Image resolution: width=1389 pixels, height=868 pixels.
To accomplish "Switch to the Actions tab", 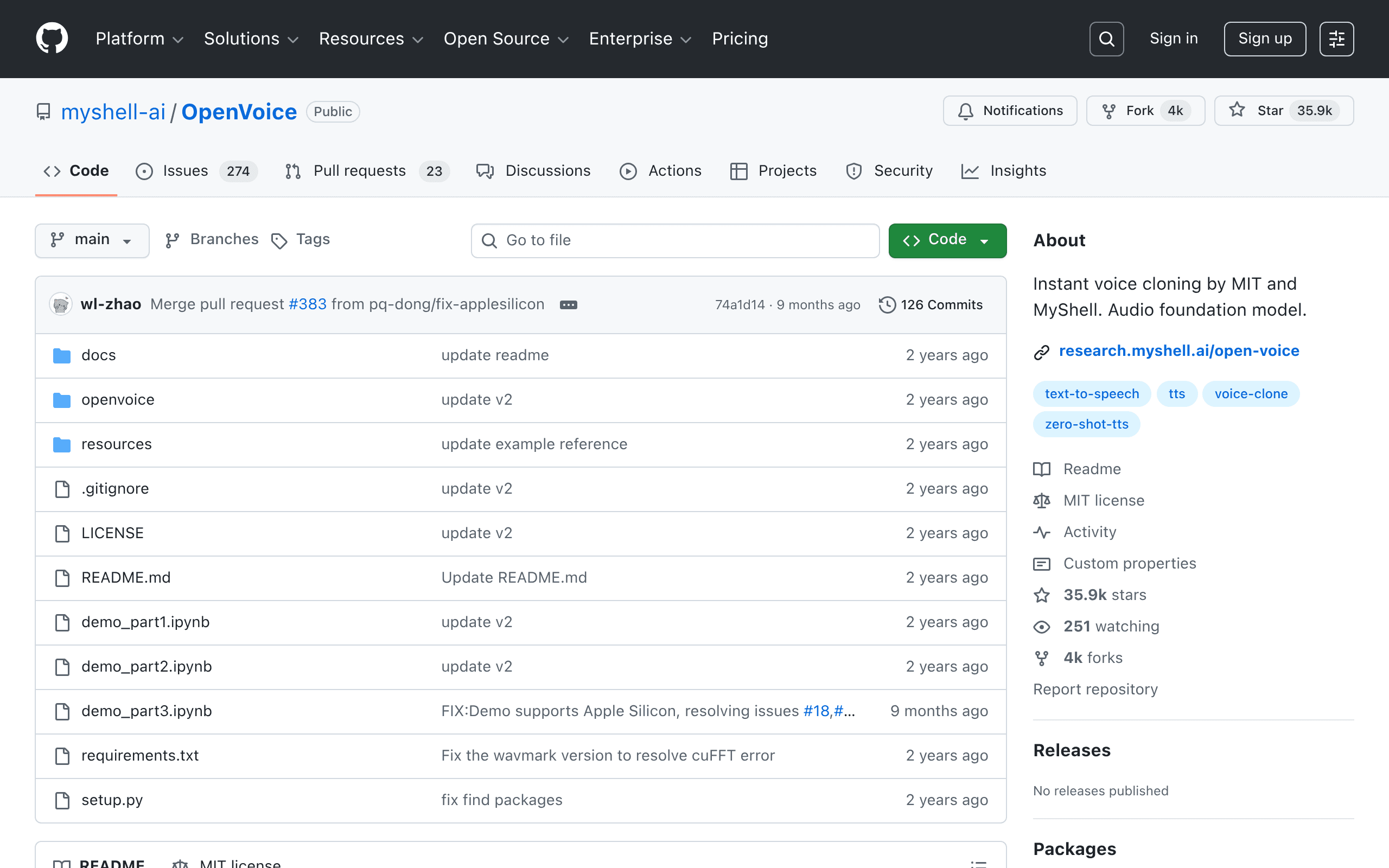I will 660,170.
